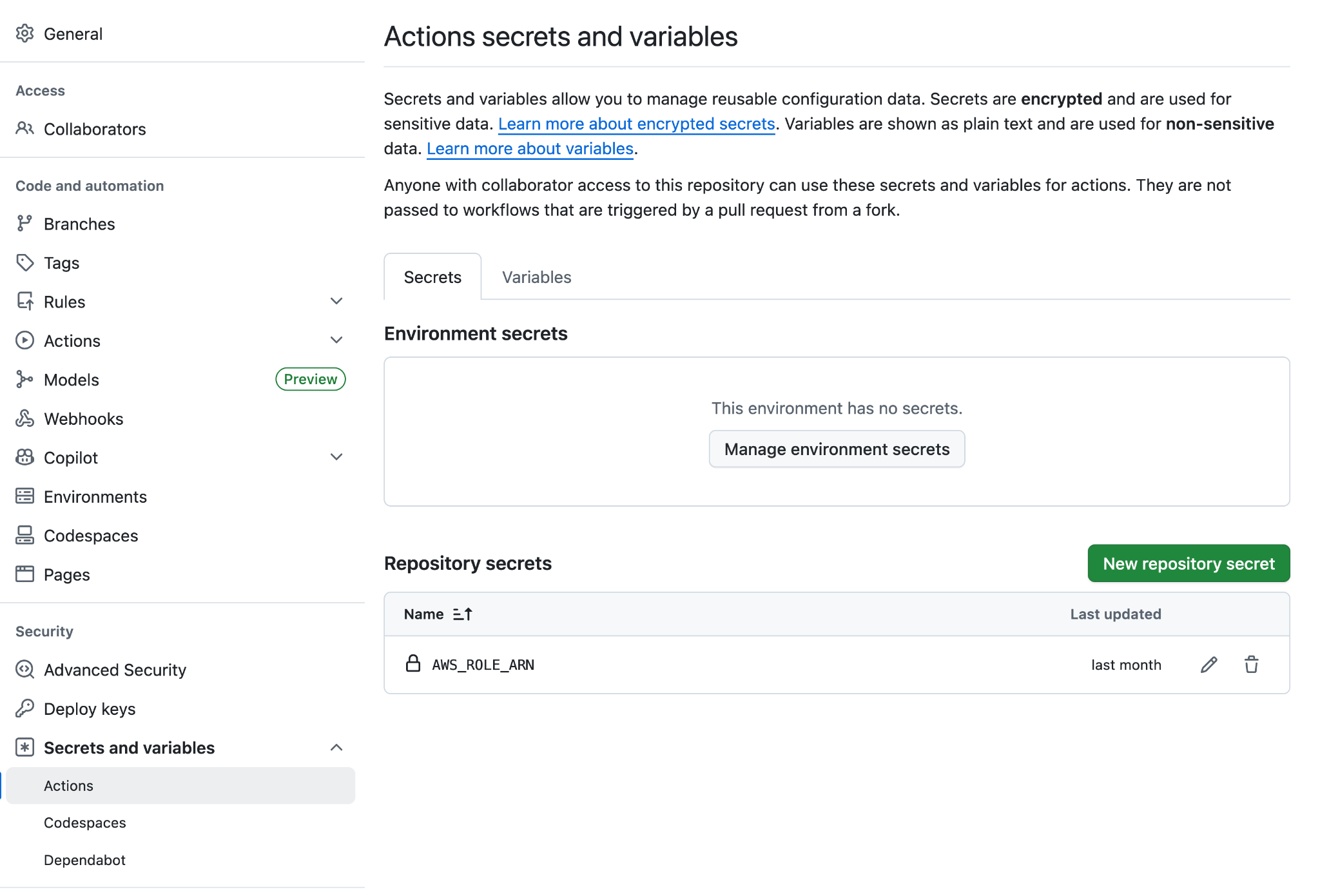
Task: Click the Branches git-branch icon
Action: pos(24,224)
